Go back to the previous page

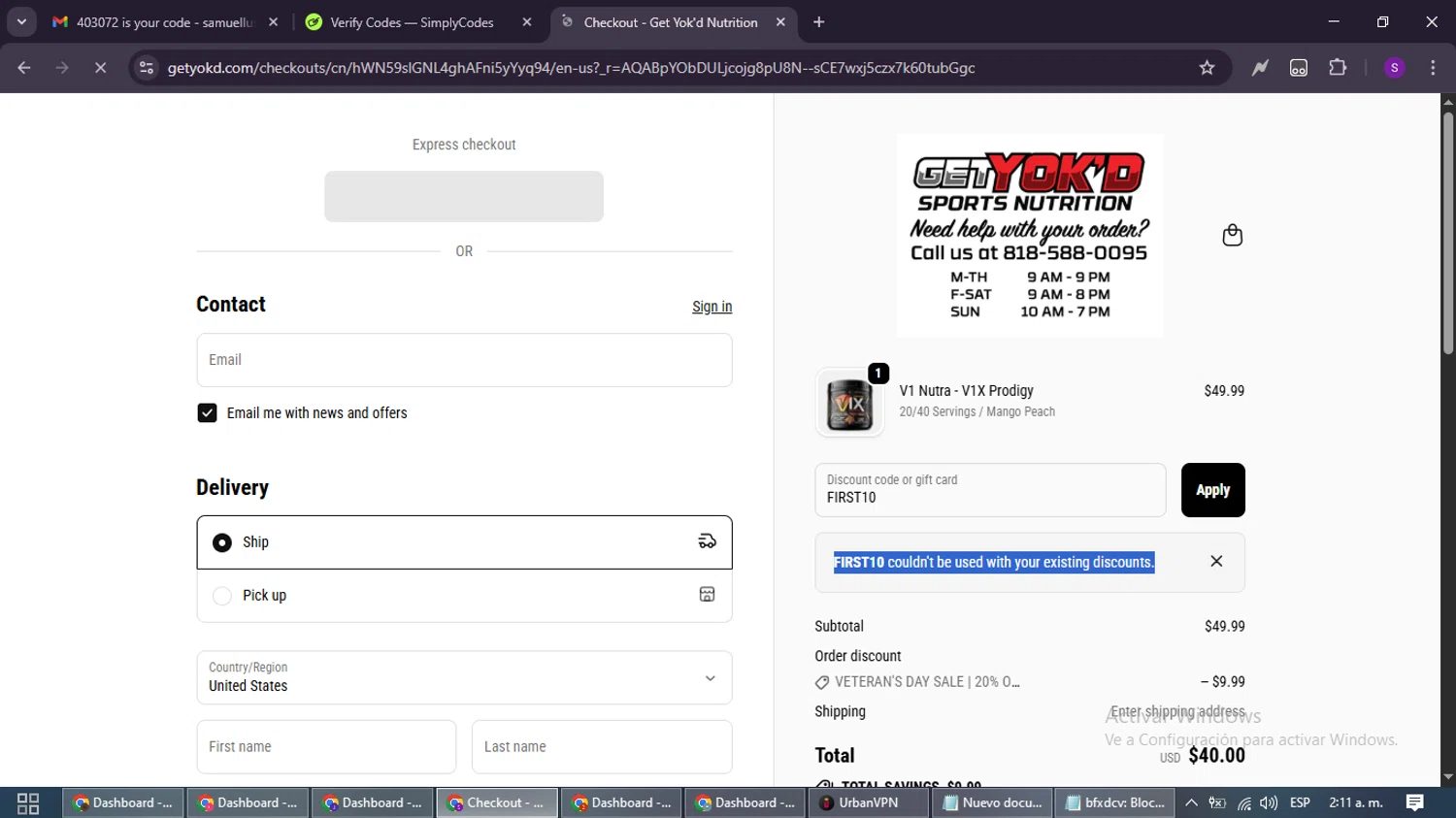tap(24, 68)
